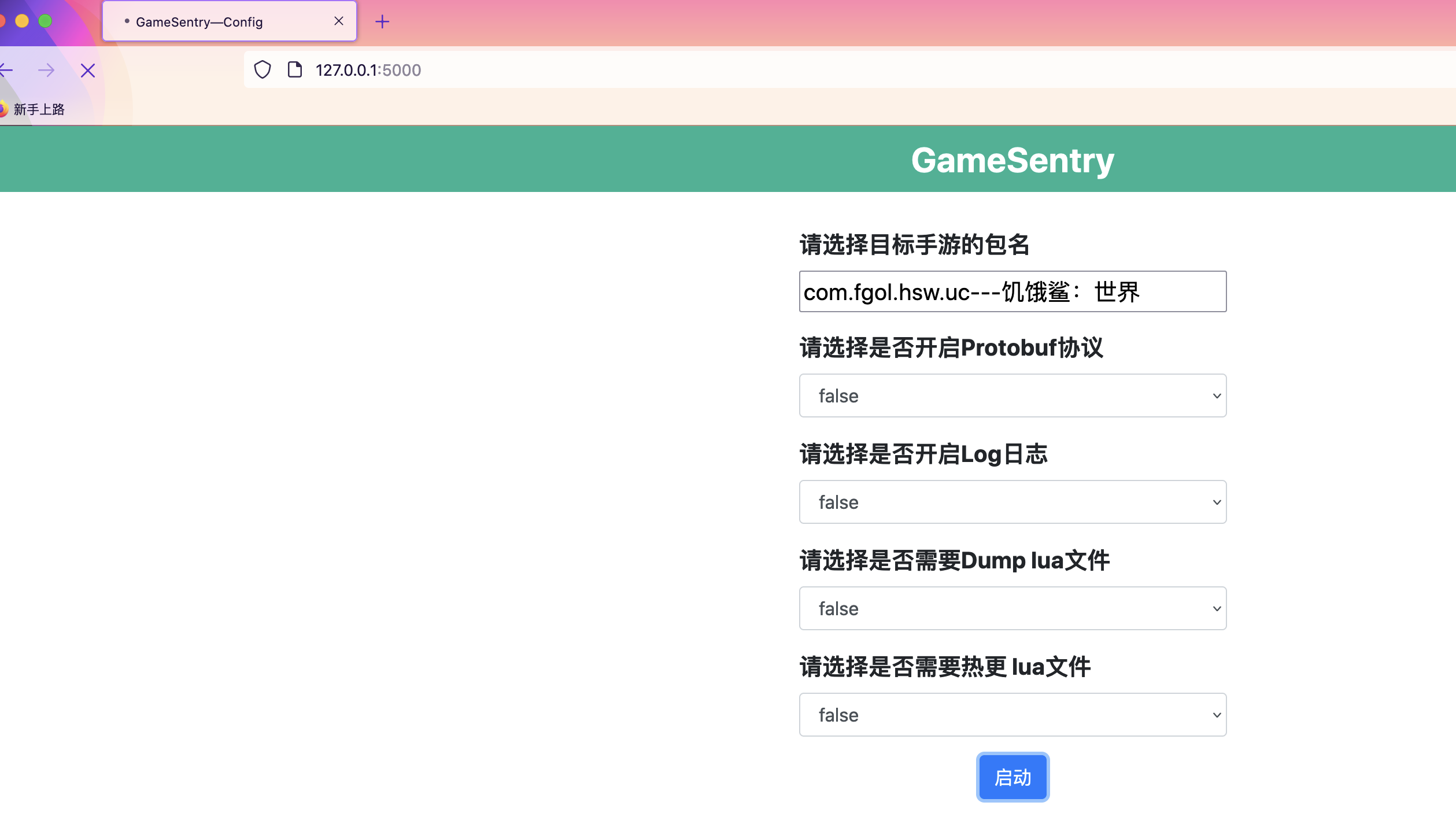This screenshot has width=1456, height=828.
Task: Click the browser back arrow
Action: coord(6,70)
